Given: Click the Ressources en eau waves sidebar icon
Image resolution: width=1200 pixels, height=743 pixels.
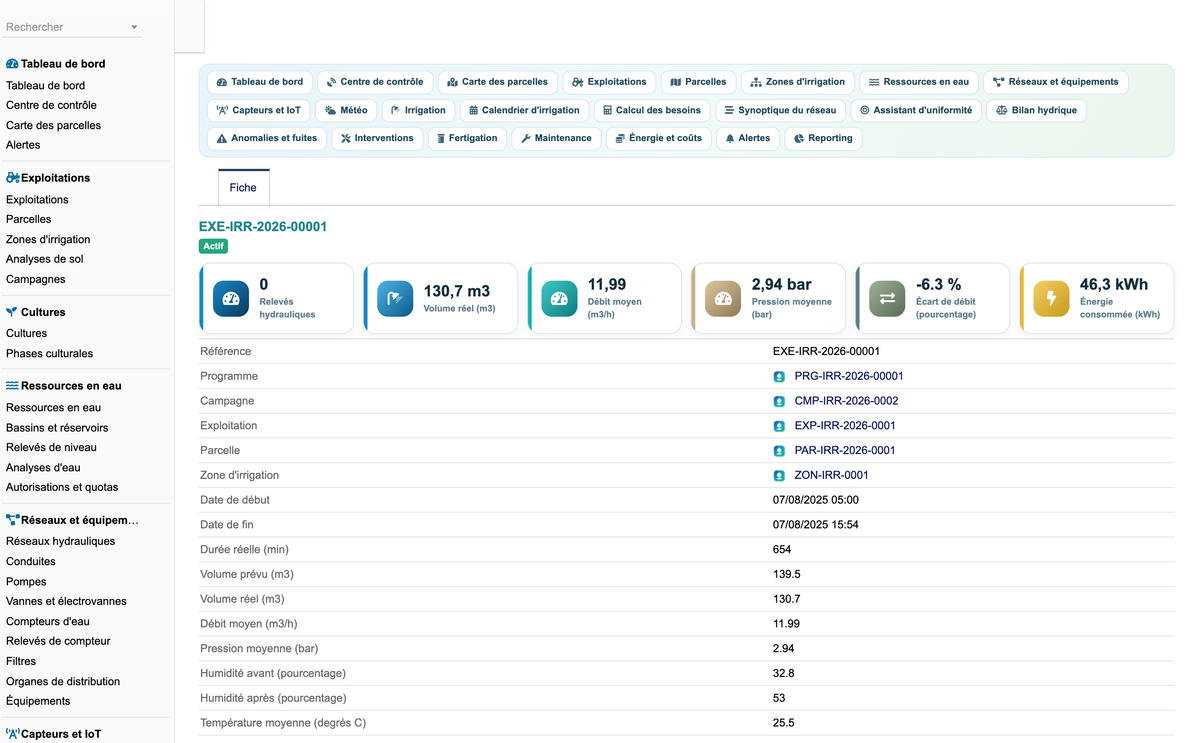Looking at the screenshot, I should pyautogui.click(x=12, y=386).
